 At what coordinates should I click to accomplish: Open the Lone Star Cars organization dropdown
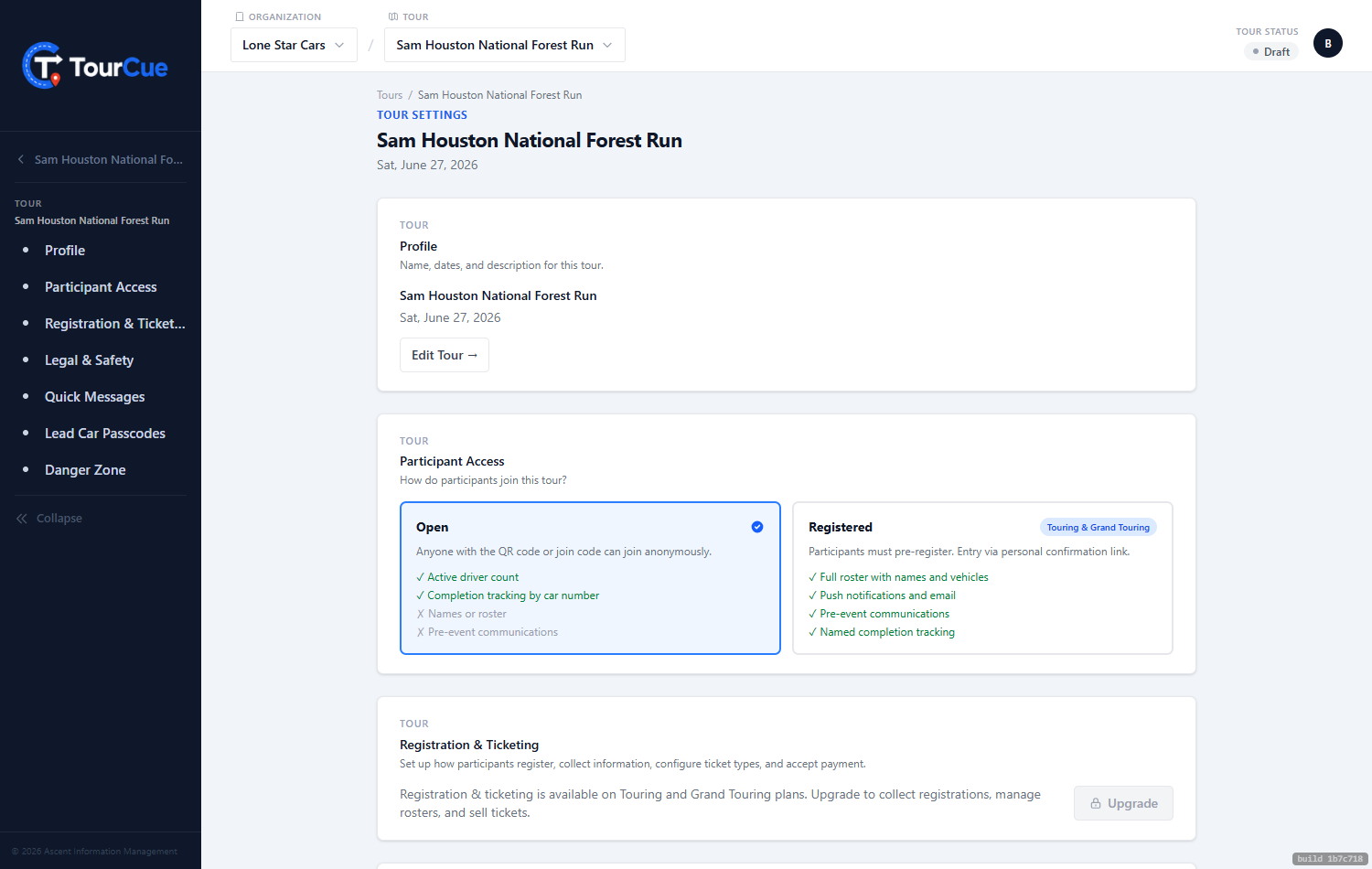[x=294, y=45]
